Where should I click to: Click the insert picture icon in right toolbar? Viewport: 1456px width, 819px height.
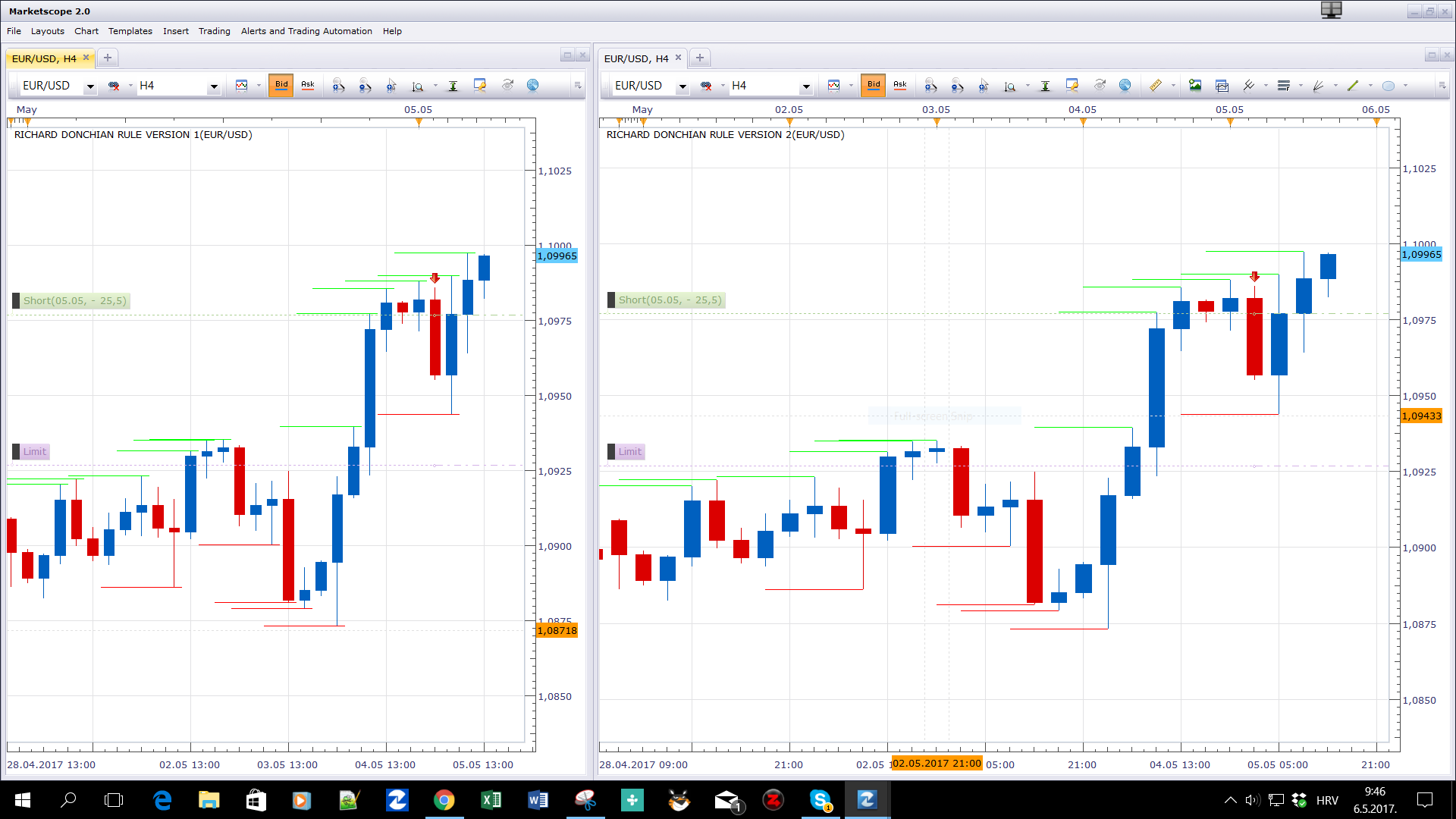point(1195,86)
